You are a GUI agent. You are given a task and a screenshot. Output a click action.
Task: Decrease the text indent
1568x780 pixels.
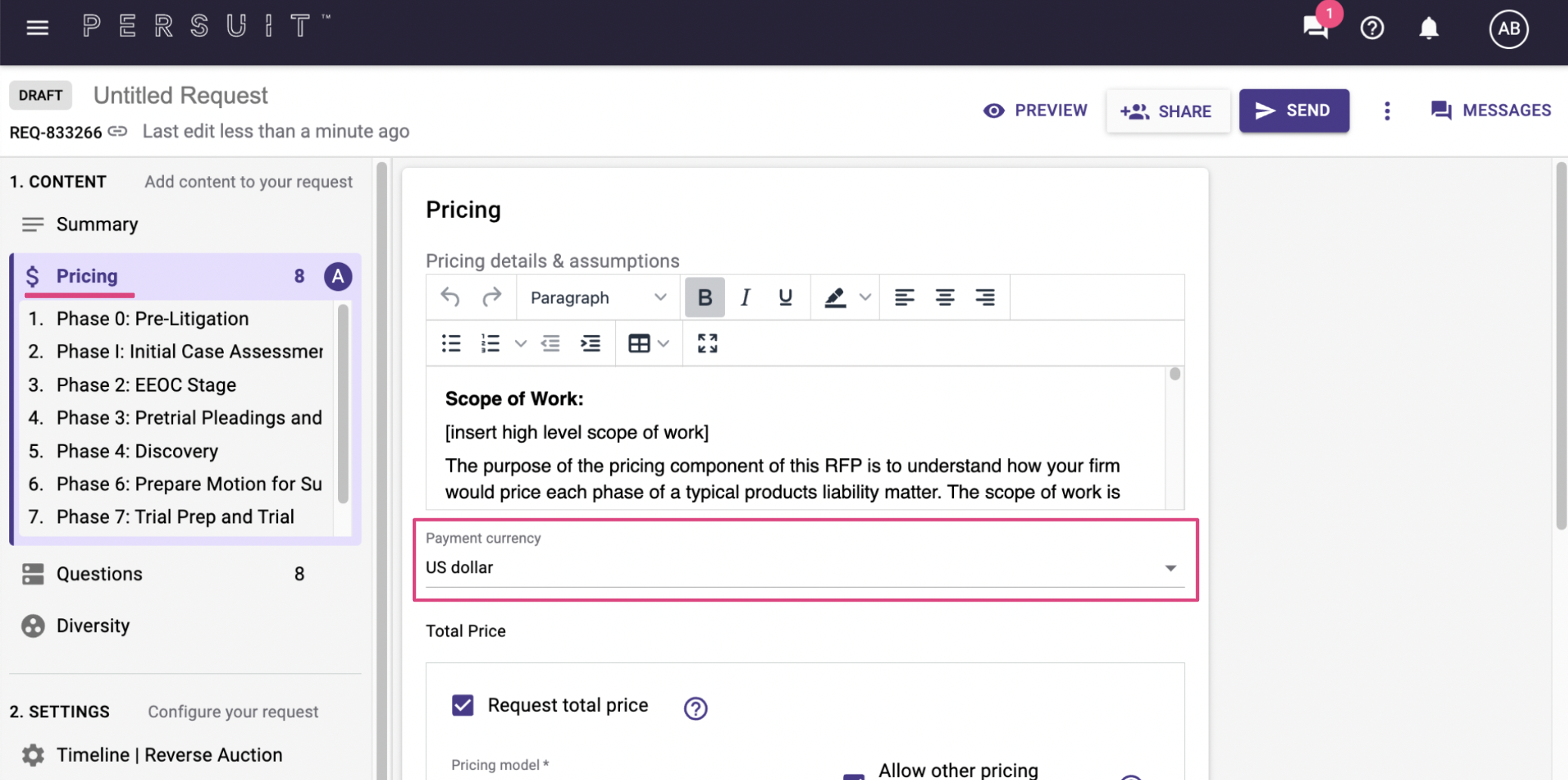click(x=550, y=343)
